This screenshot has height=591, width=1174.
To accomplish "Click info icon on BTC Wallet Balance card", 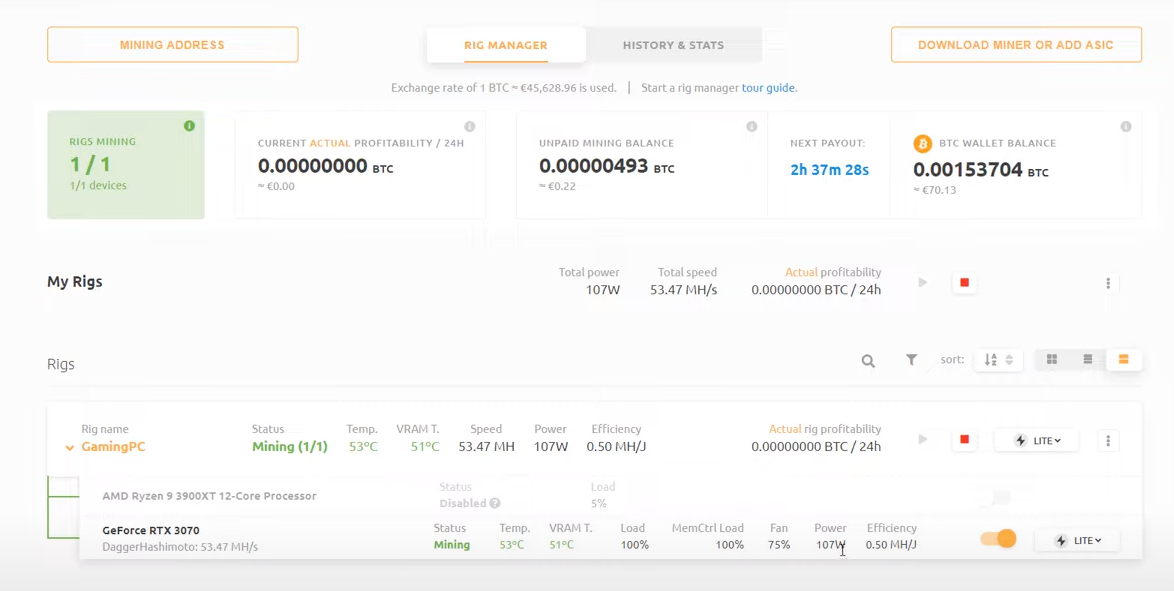I will pos(1126,127).
